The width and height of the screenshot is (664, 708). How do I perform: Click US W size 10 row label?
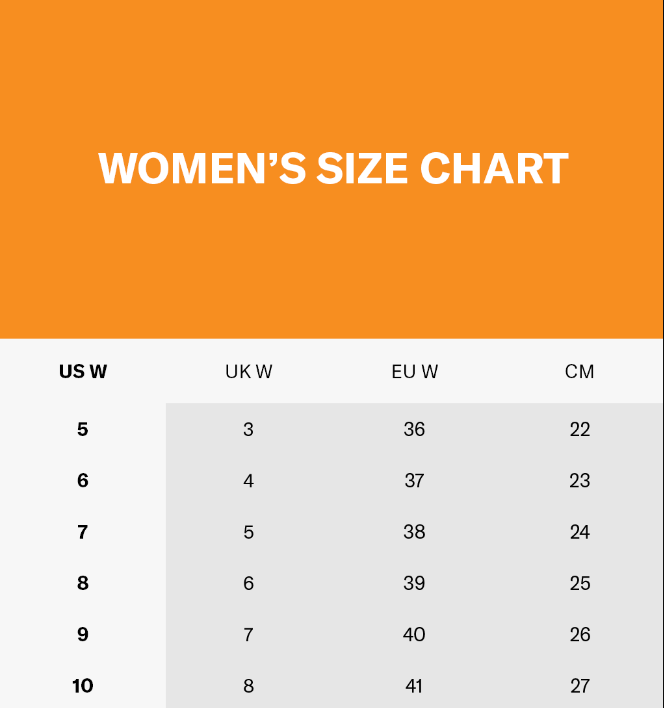pos(83,686)
